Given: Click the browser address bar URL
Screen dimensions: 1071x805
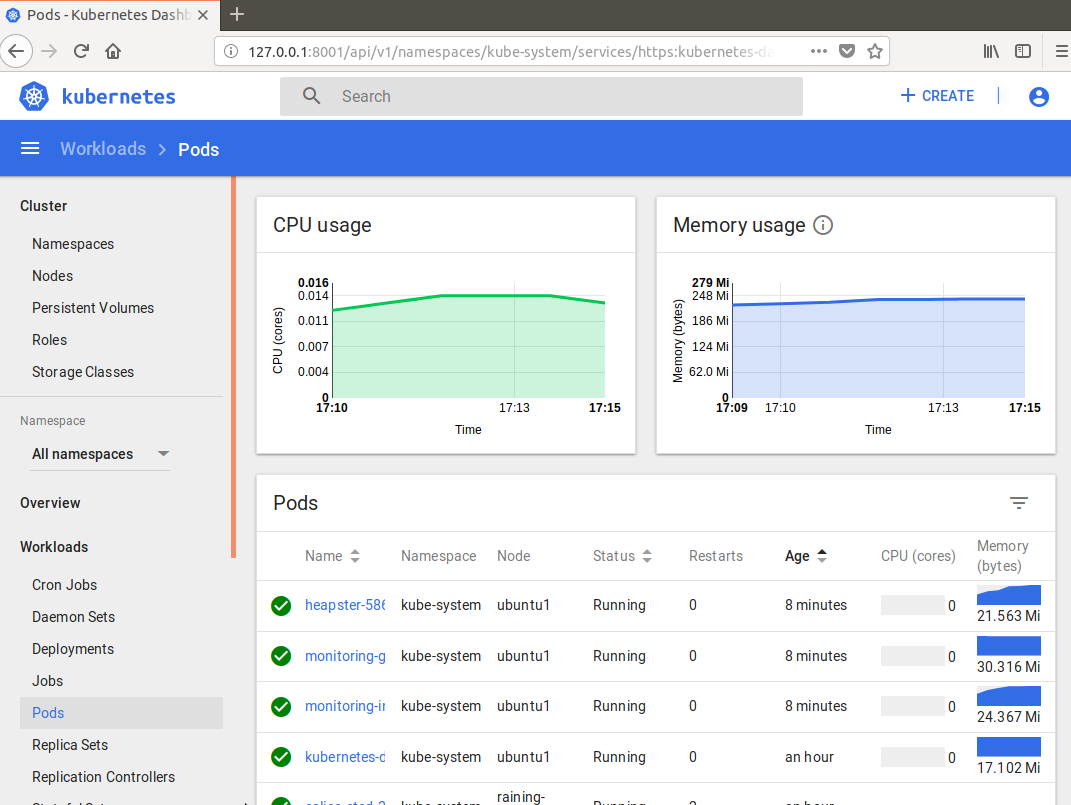Looking at the screenshot, I should tap(511, 51).
